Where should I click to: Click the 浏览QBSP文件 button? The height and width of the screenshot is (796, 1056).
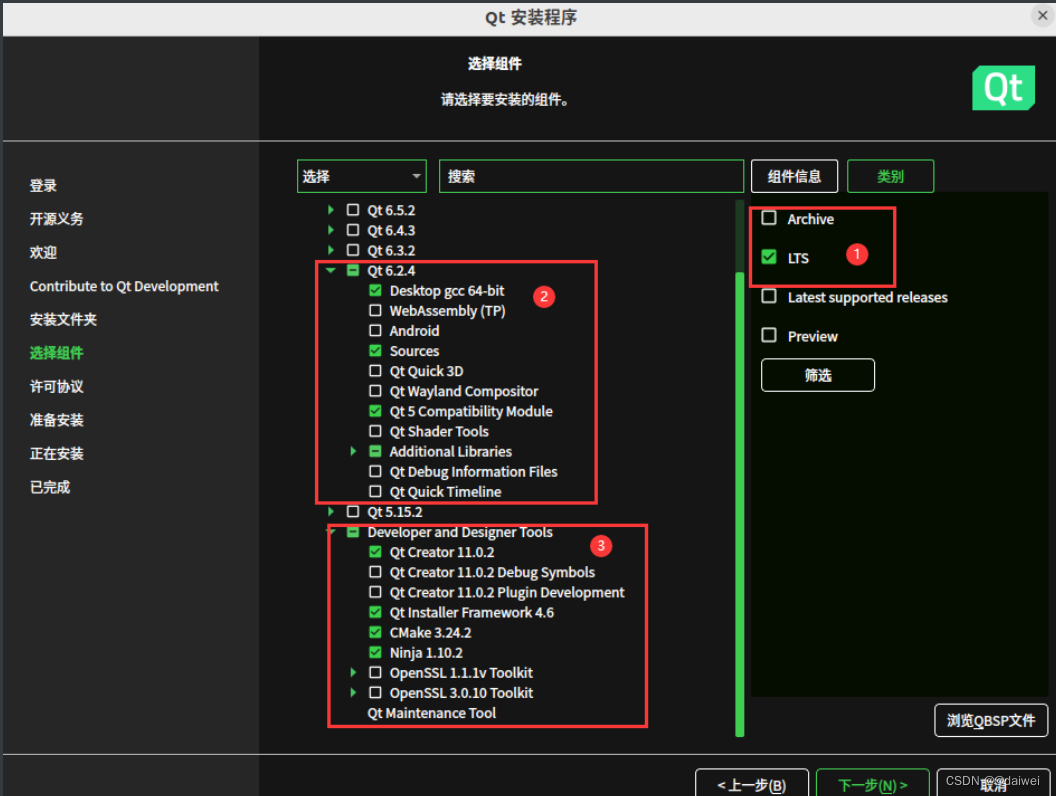[x=991, y=721]
